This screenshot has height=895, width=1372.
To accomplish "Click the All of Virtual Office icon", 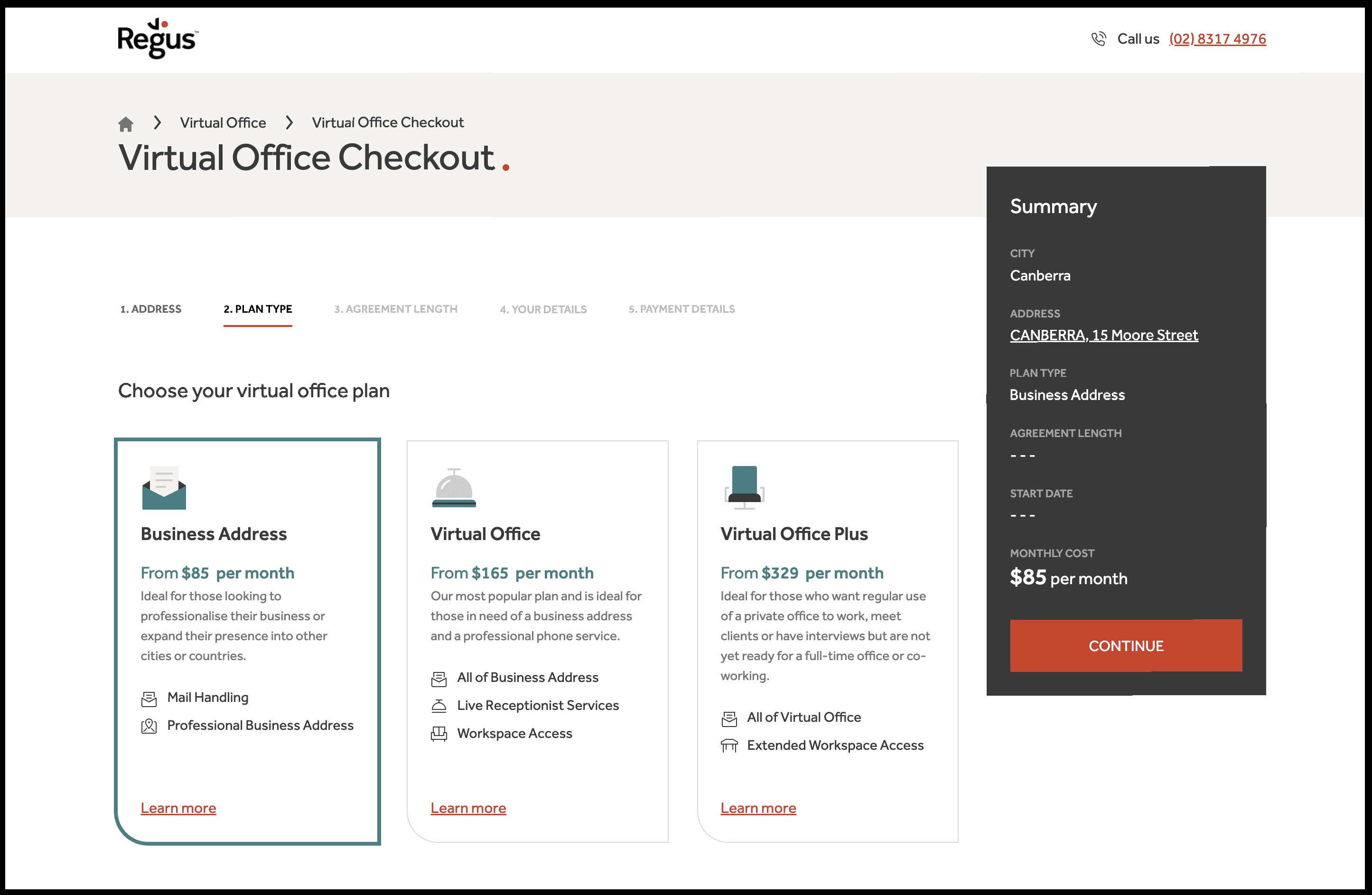I will click(x=728, y=718).
